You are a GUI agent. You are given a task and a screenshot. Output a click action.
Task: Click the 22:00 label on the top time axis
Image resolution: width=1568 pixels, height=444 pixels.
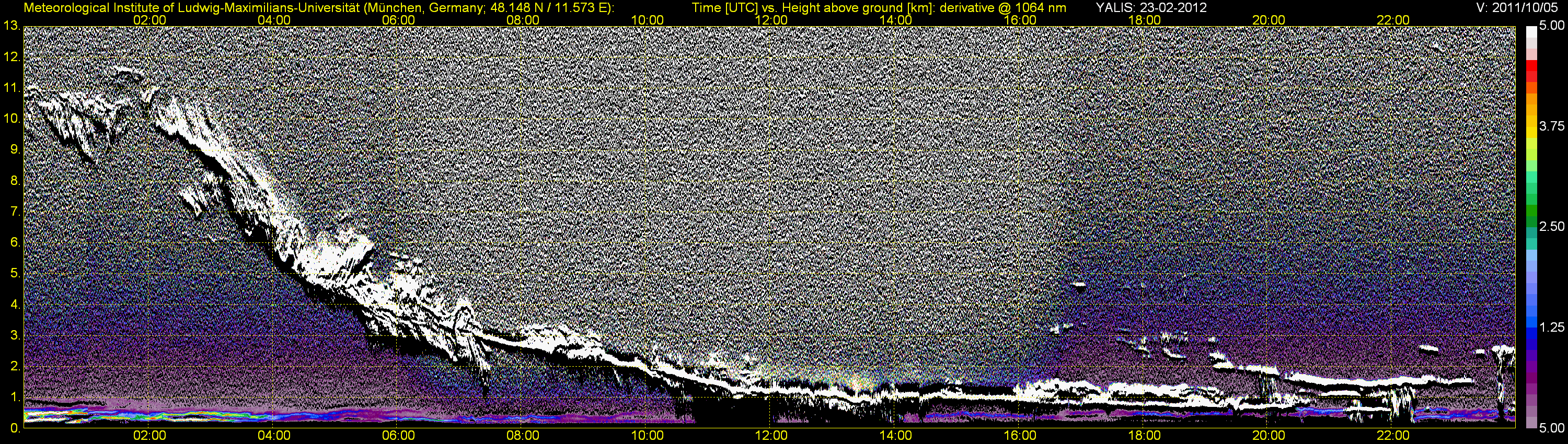pos(1393,20)
